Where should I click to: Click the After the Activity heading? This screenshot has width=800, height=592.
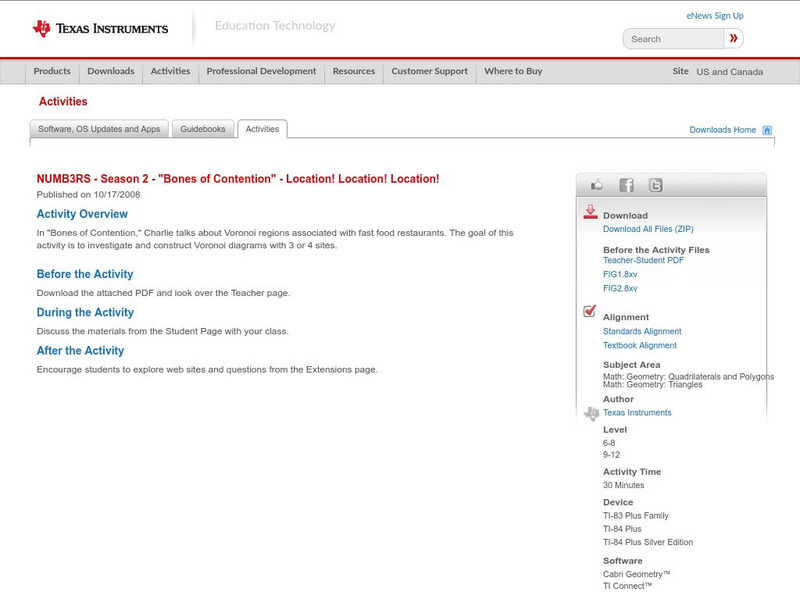[x=80, y=351]
